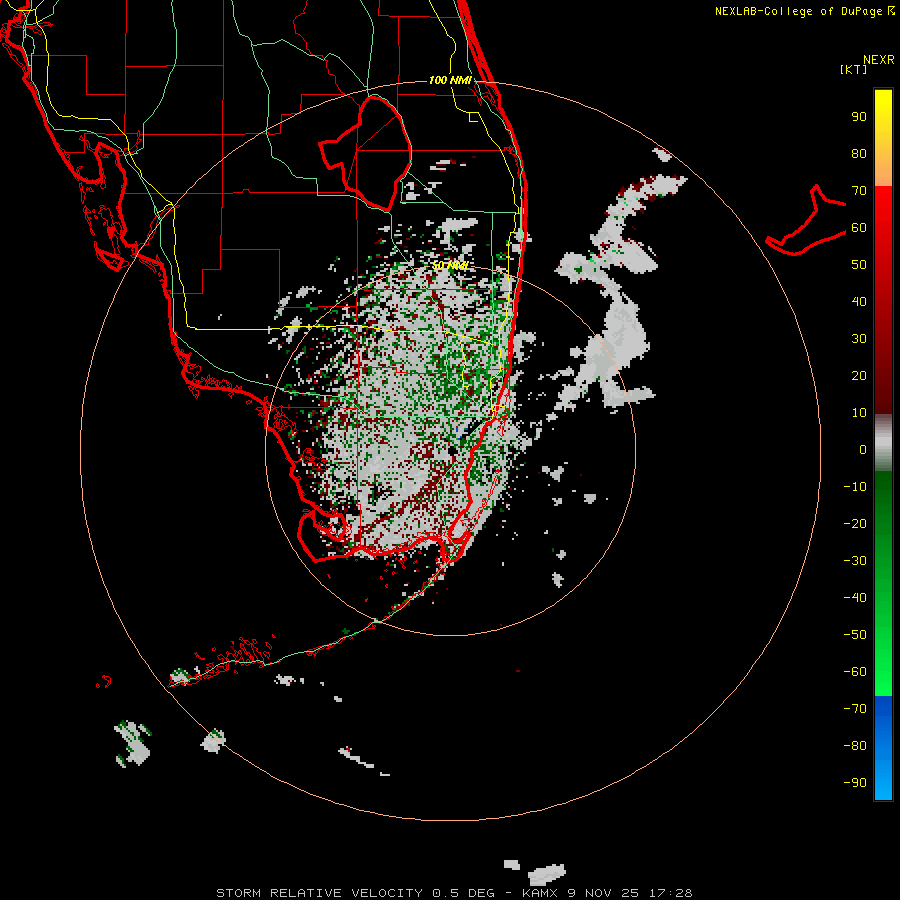Click the 10 value on velocity scale

pos(859,413)
